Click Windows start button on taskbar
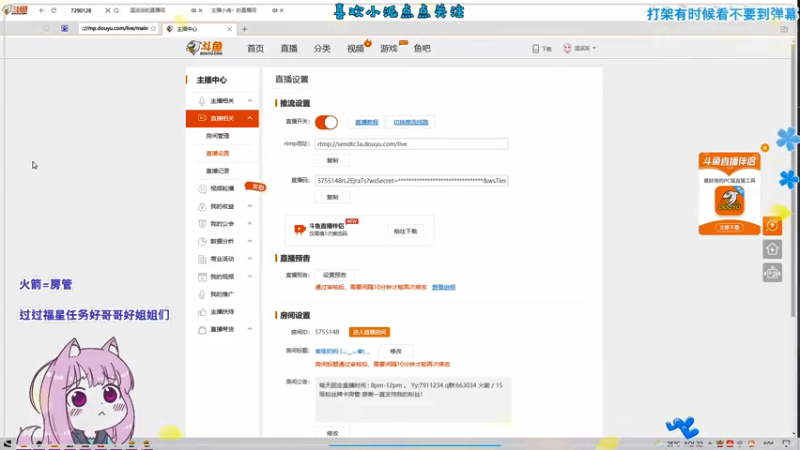Screen dimensions: 800x450 (7, 444)
